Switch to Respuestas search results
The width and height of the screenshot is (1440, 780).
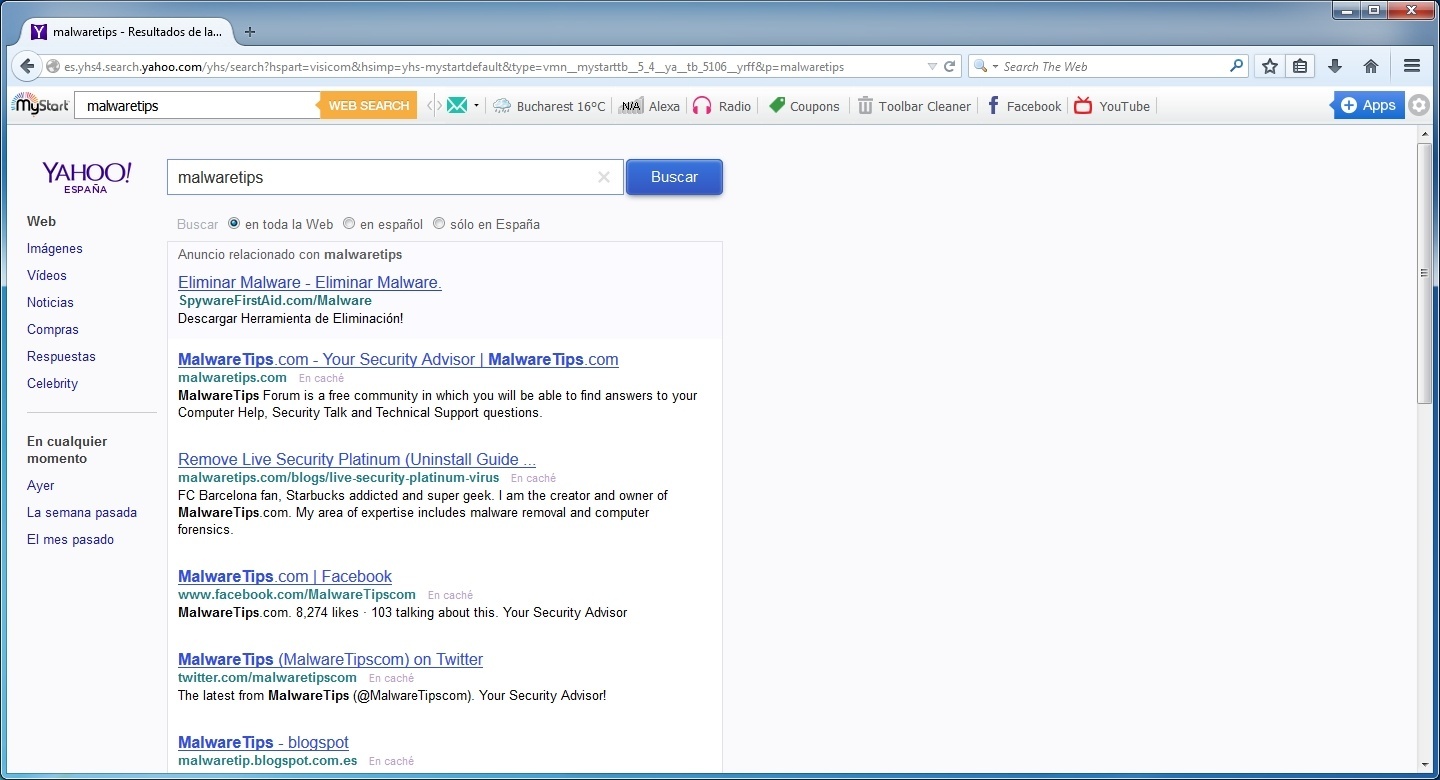point(61,356)
